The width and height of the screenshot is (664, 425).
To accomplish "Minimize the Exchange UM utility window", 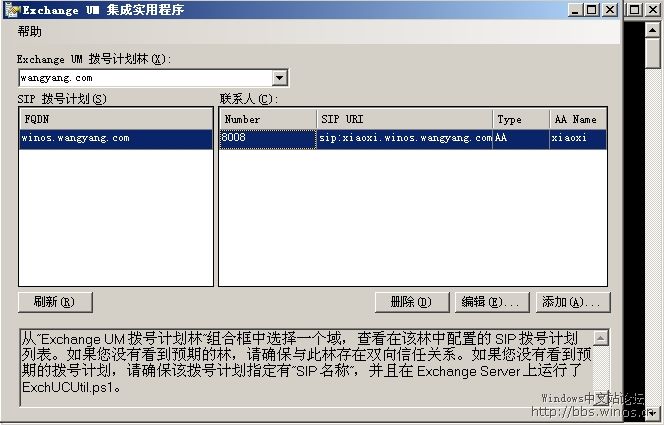I will coord(575,10).
